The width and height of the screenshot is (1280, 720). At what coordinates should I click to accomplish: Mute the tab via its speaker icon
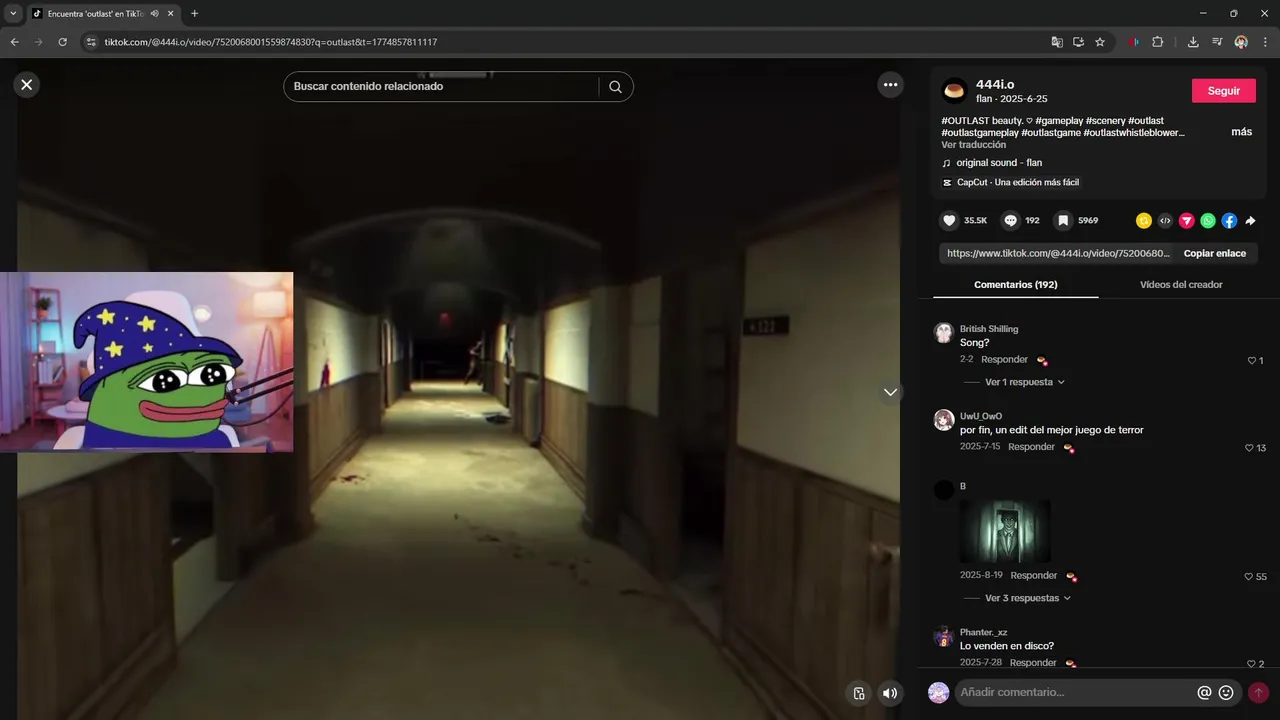pyautogui.click(x=155, y=14)
